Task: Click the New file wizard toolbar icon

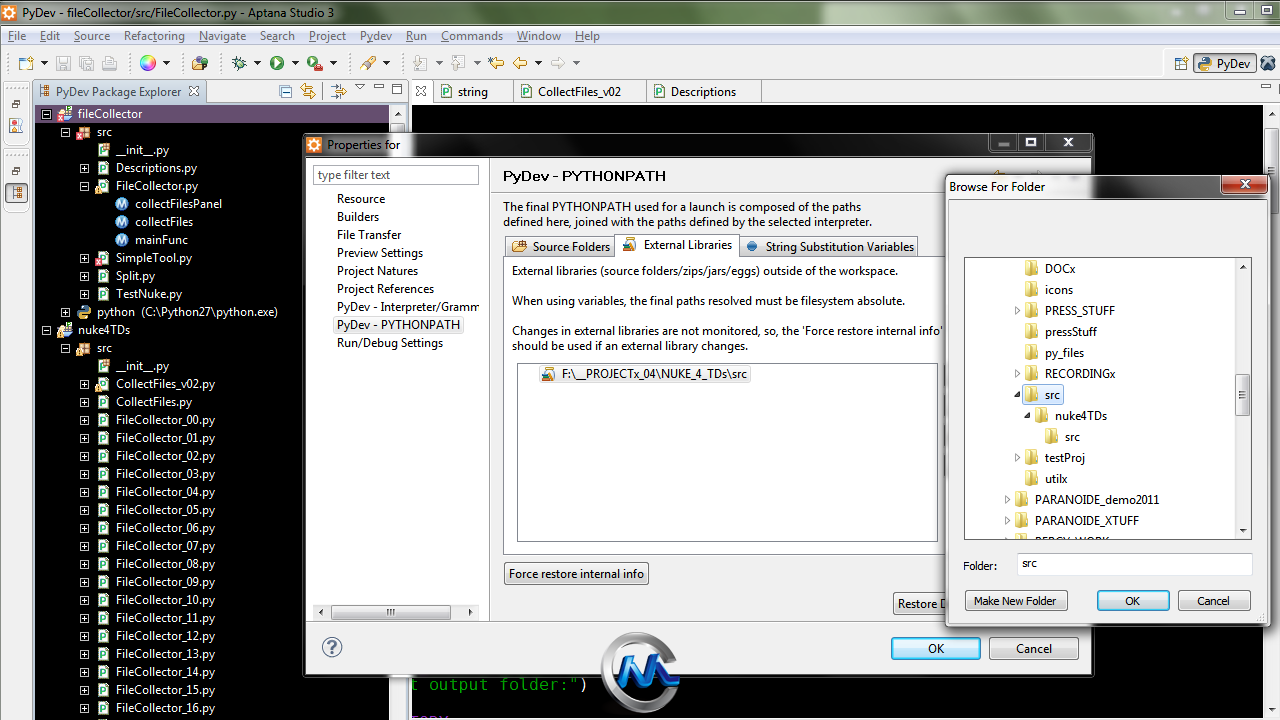Action: (25, 63)
